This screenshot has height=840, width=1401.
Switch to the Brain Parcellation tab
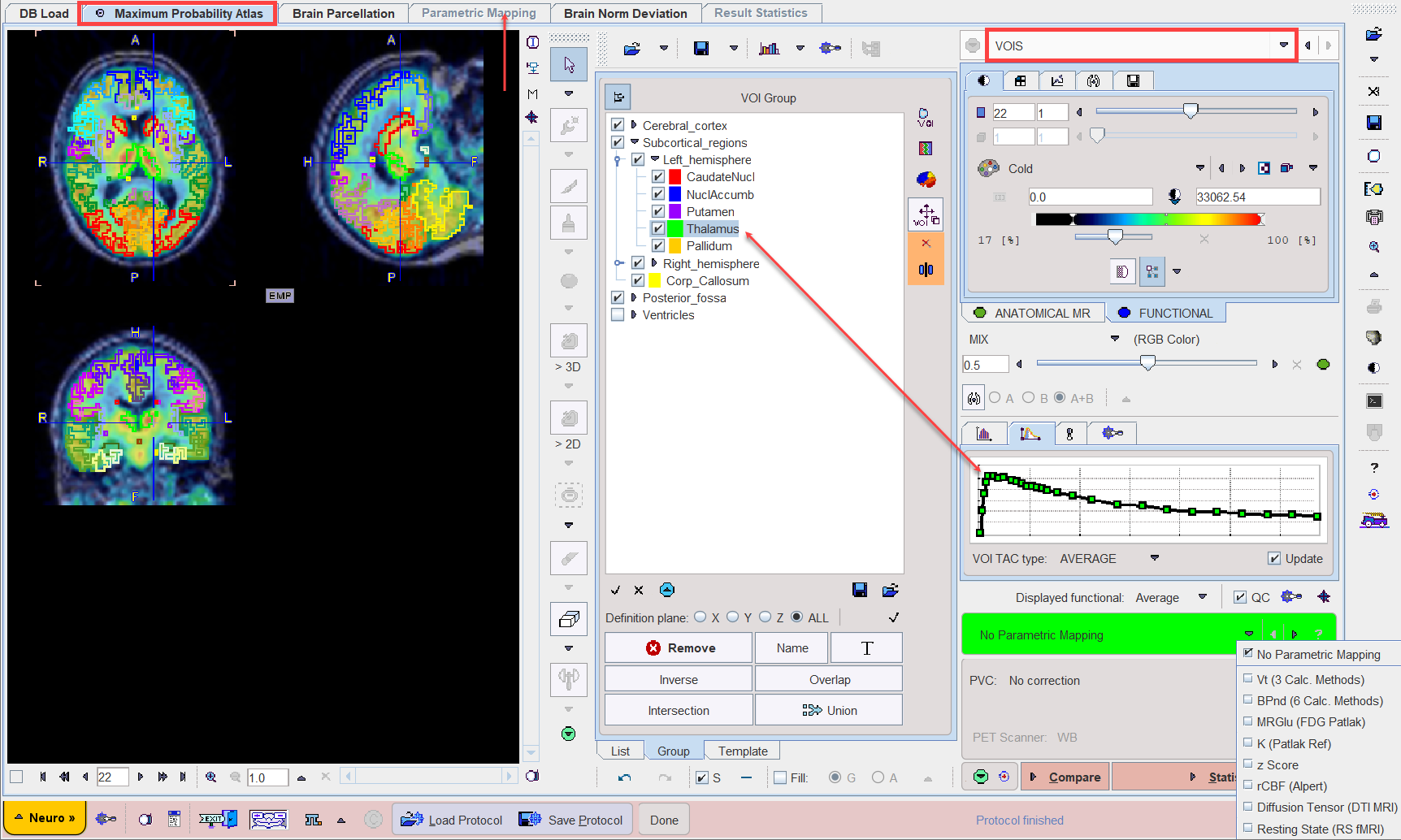coord(343,13)
